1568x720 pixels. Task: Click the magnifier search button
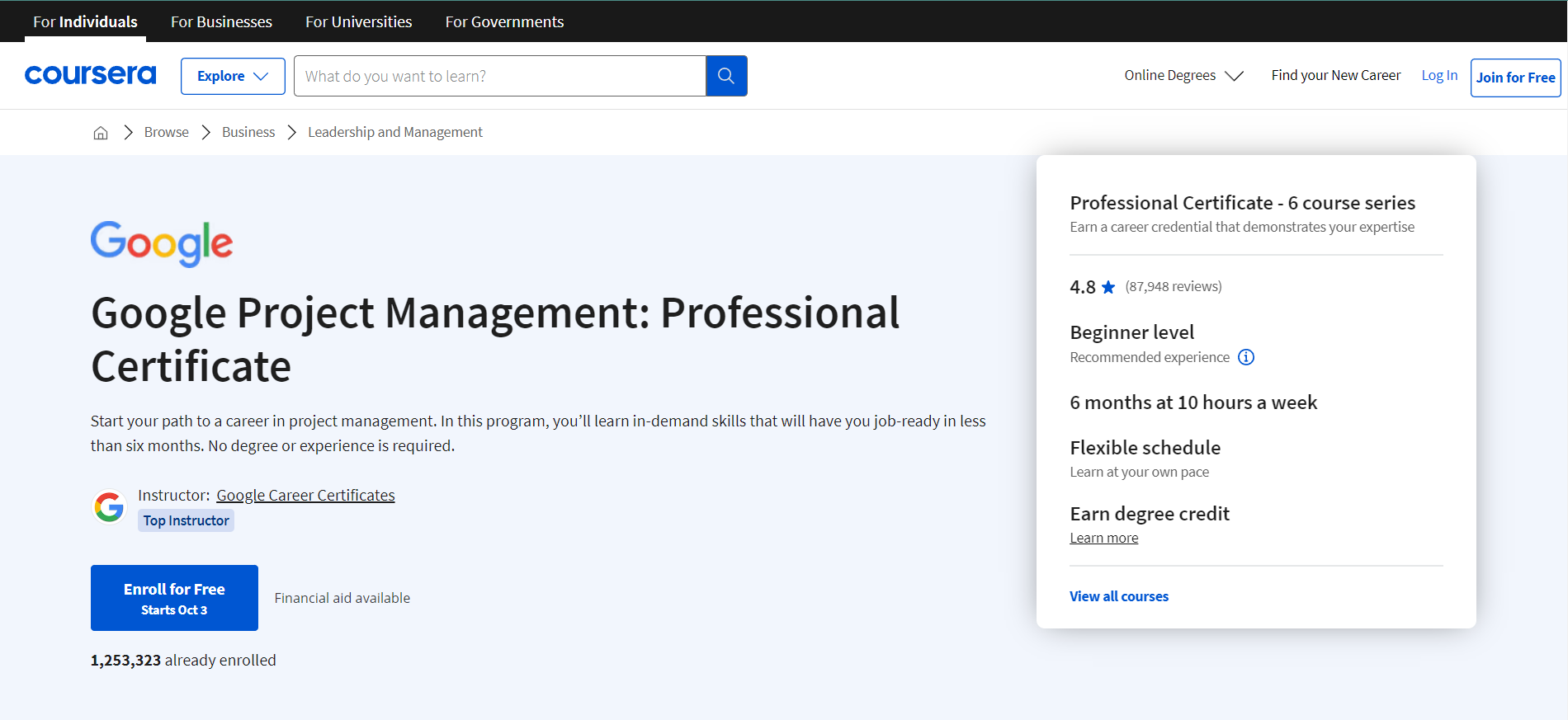click(x=726, y=76)
